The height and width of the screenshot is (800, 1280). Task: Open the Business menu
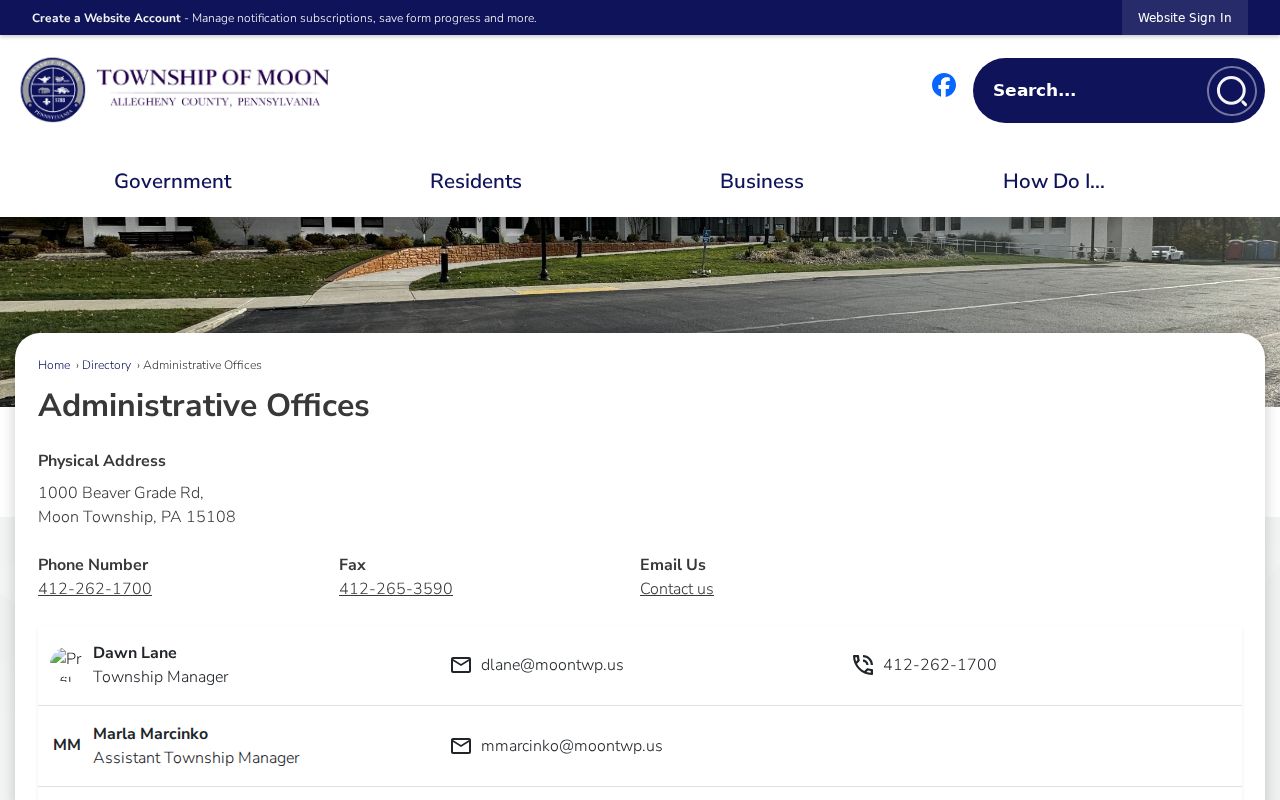(x=762, y=181)
